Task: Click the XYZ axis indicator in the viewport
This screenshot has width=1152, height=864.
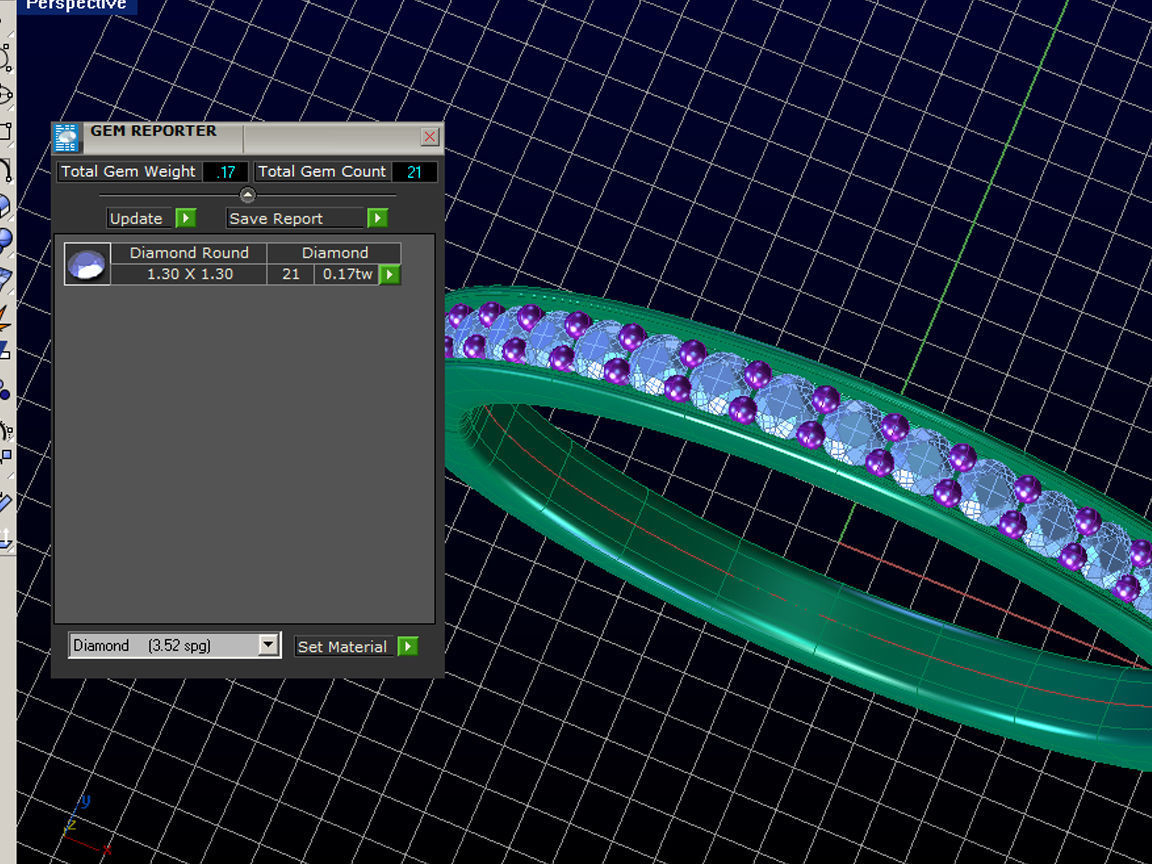Action: [x=87, y=827]
